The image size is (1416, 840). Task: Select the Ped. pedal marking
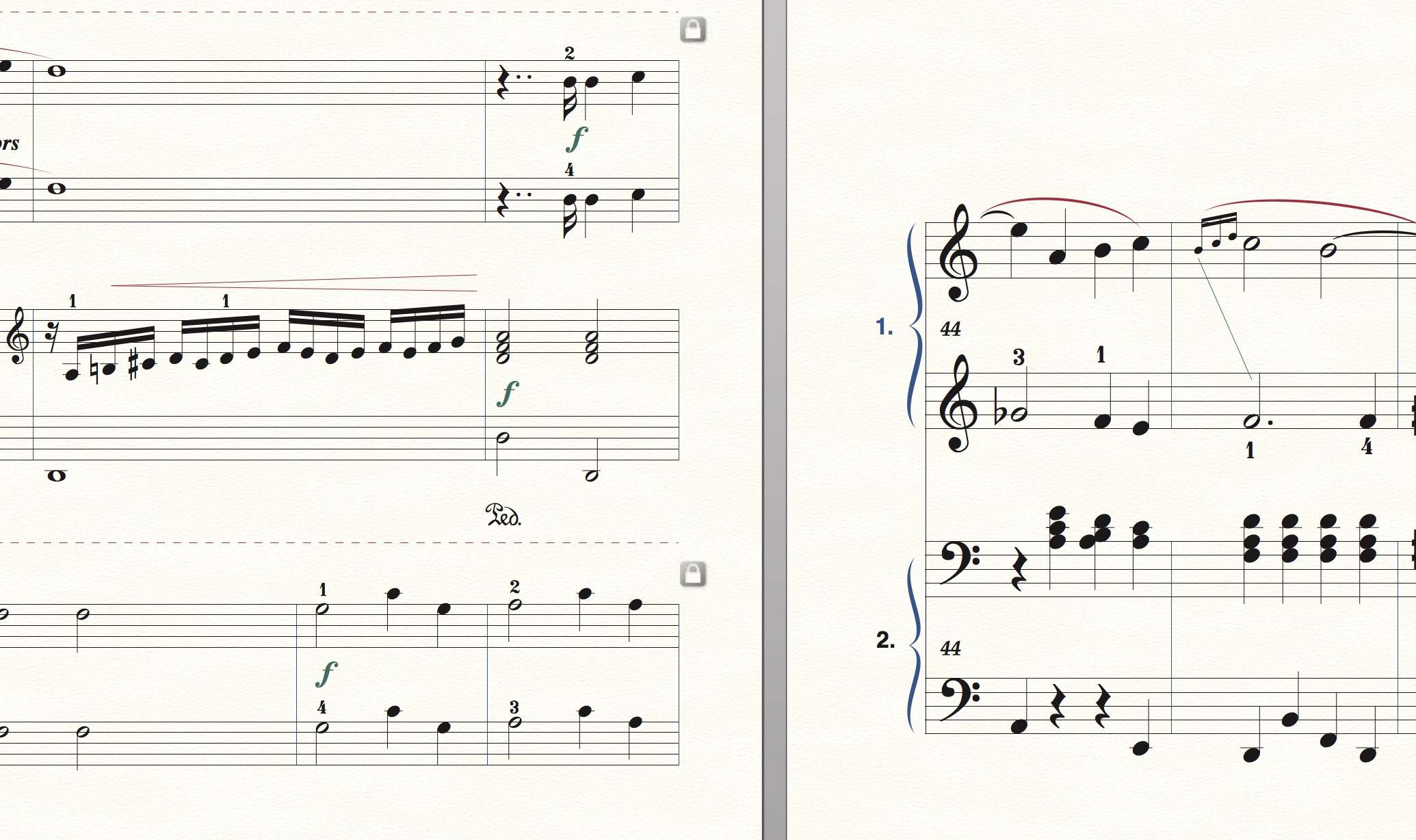pyautogui.click(x=503, y=514)
